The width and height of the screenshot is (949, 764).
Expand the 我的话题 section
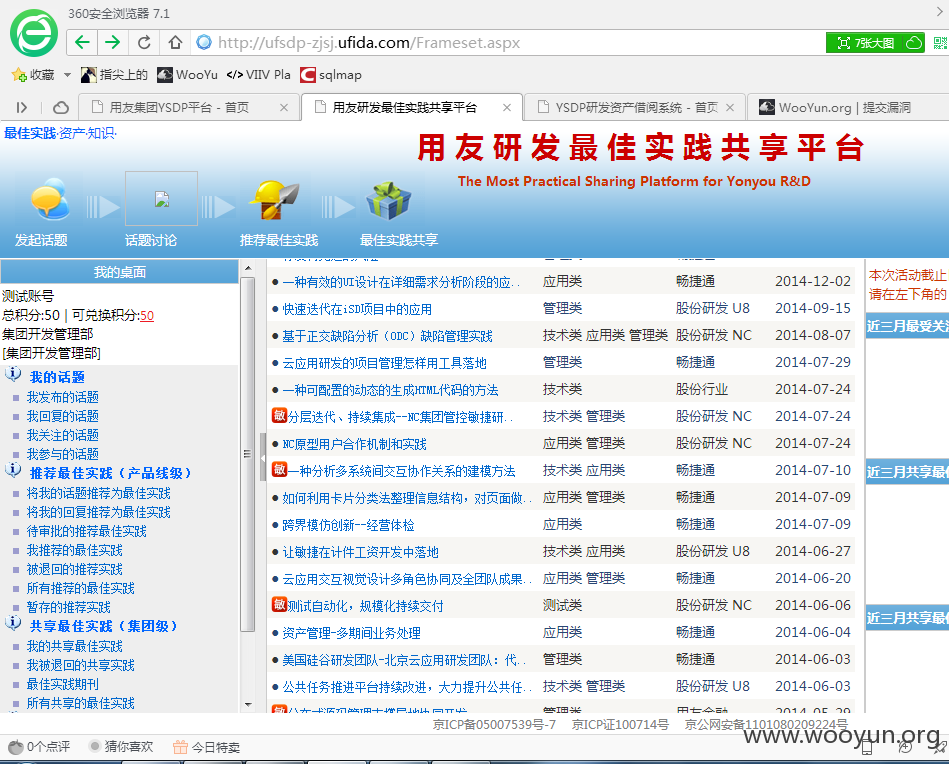point(57,377)
